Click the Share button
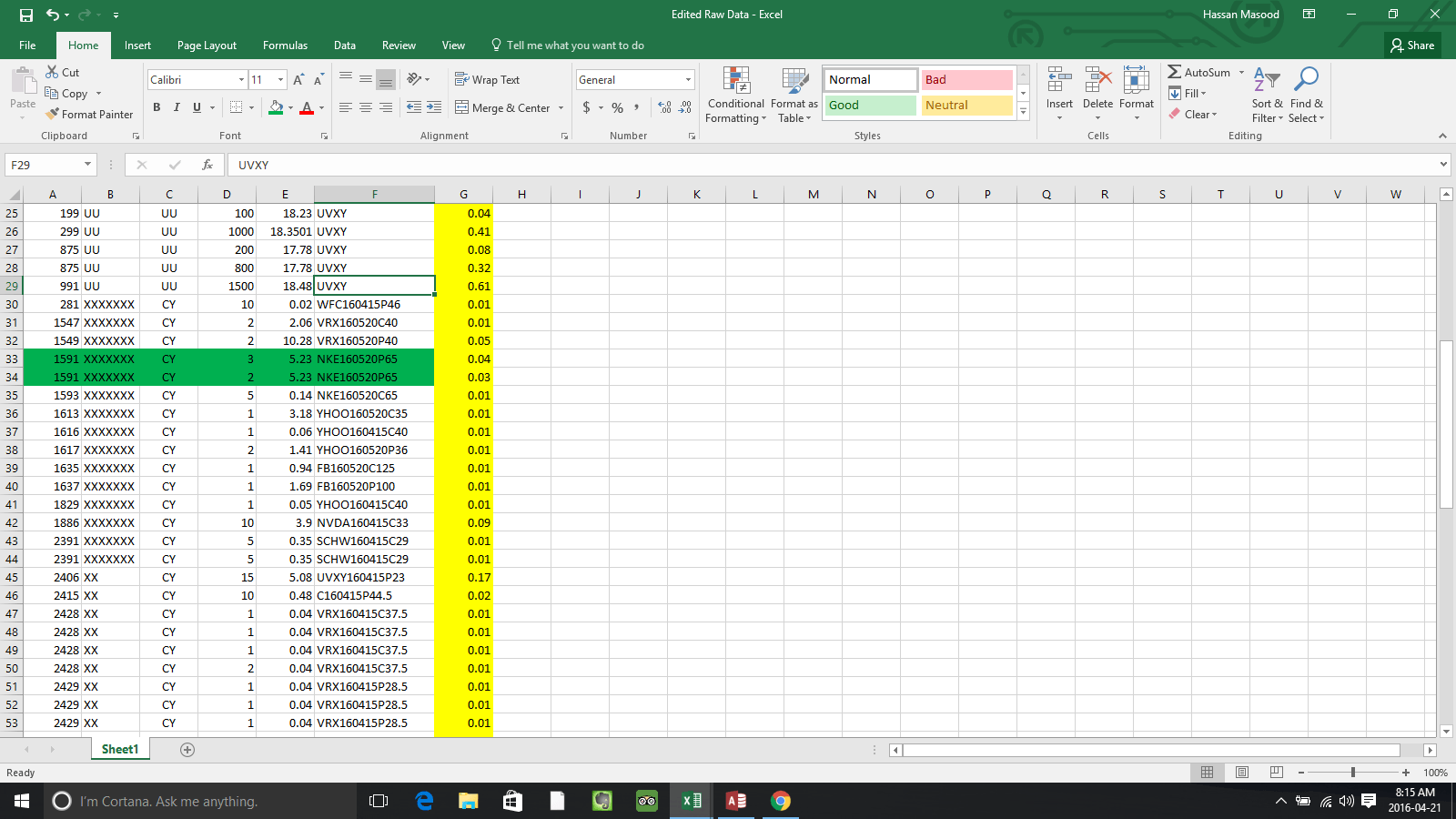Screen dimensions: 1456x819 [x=1412, y=45]
